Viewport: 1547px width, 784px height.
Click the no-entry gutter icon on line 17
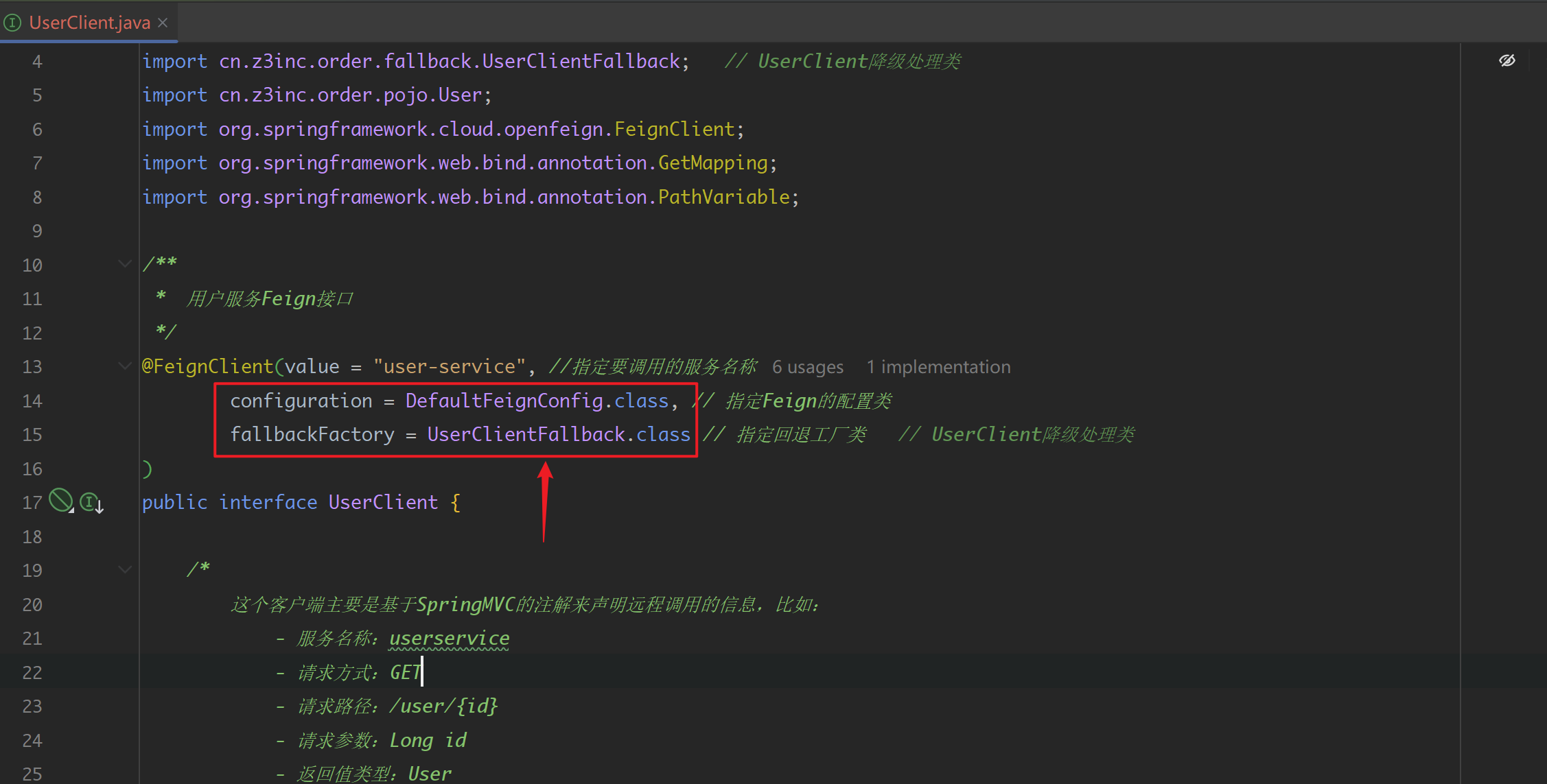pos(61,501)
